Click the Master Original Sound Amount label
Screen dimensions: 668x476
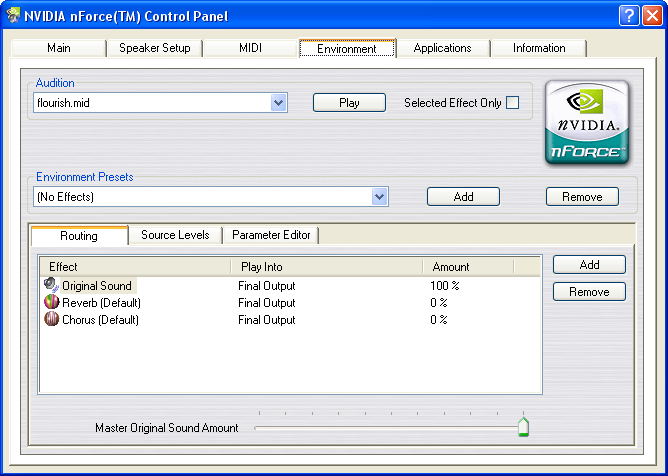coord(167,428)
